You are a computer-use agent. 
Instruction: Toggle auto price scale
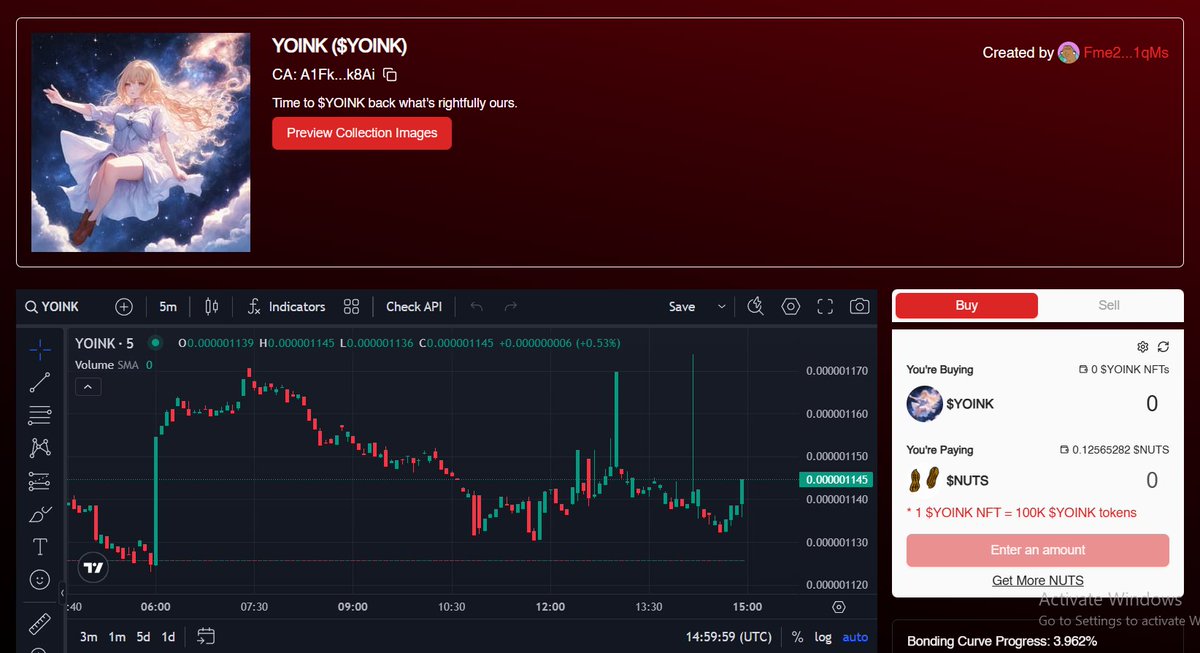(x=855, y=637)
